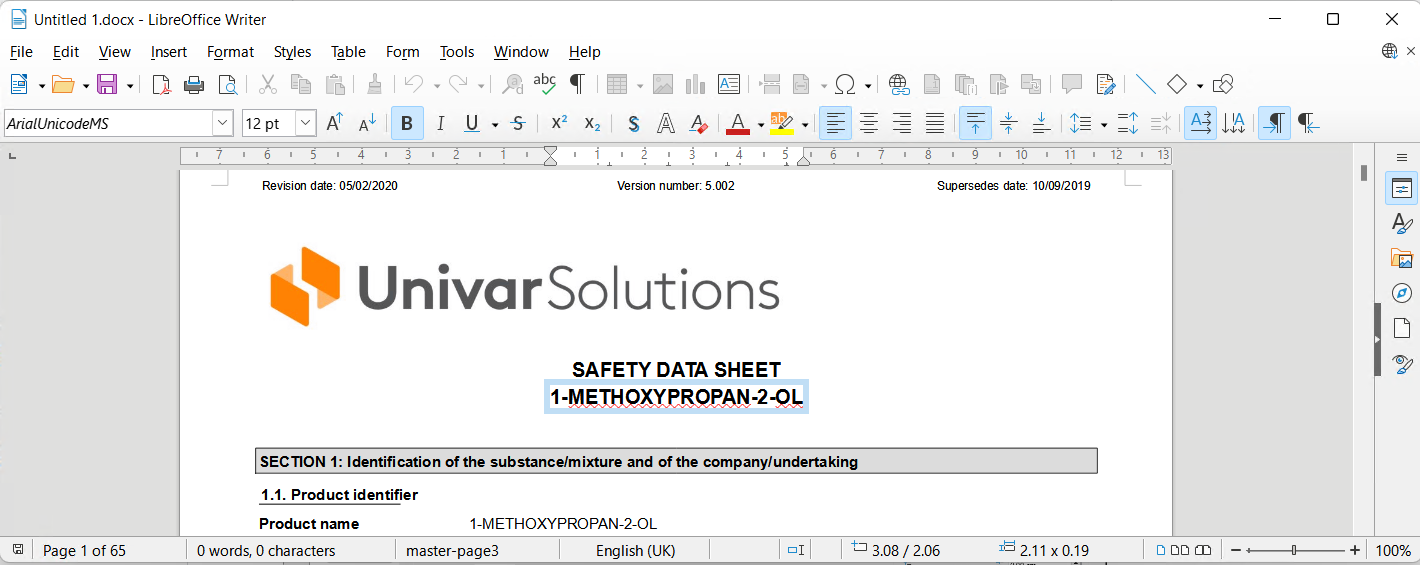The width and height of the screenshot is (1420, 565).
Task: Click the word count status field
Action: tap(266, 550)
